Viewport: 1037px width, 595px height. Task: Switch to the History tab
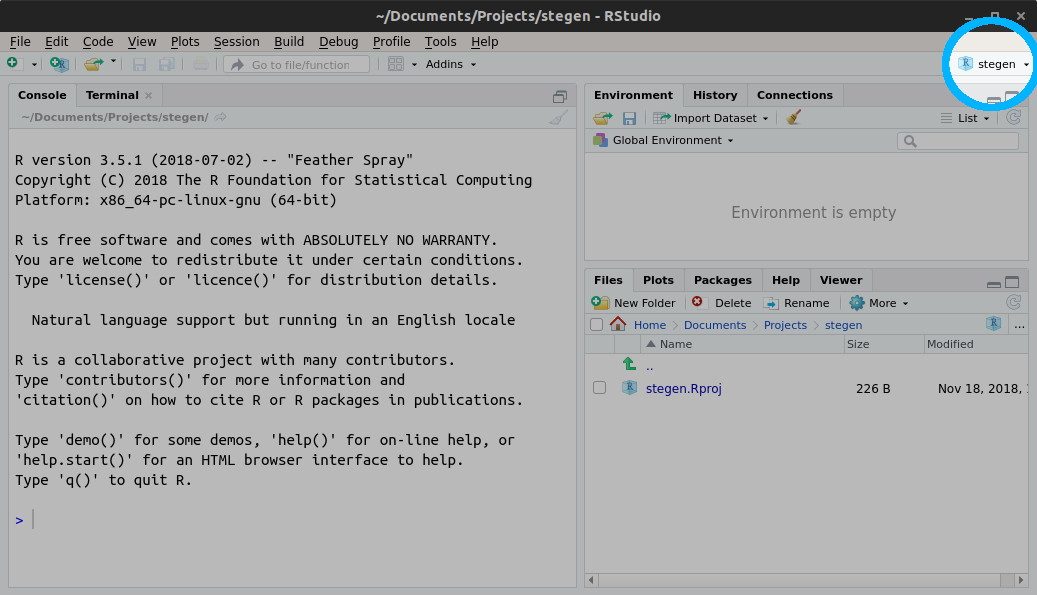(x=715, y=95)
